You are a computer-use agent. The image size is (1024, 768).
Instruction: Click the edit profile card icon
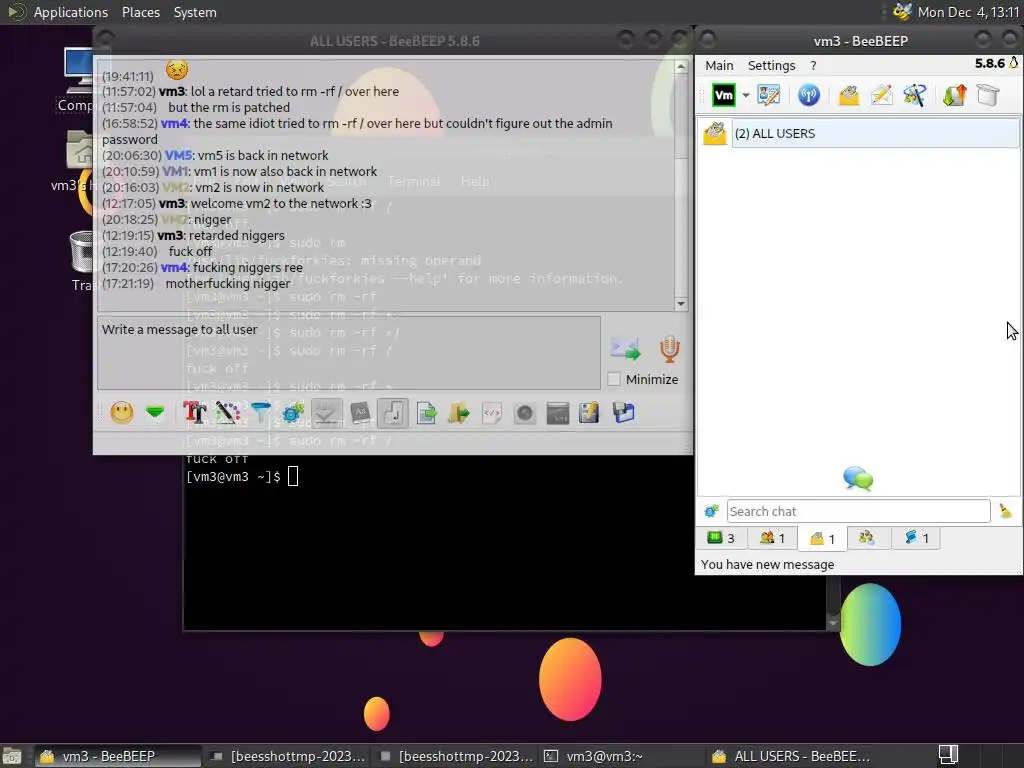pyautogui.click(x=769, y=95)
